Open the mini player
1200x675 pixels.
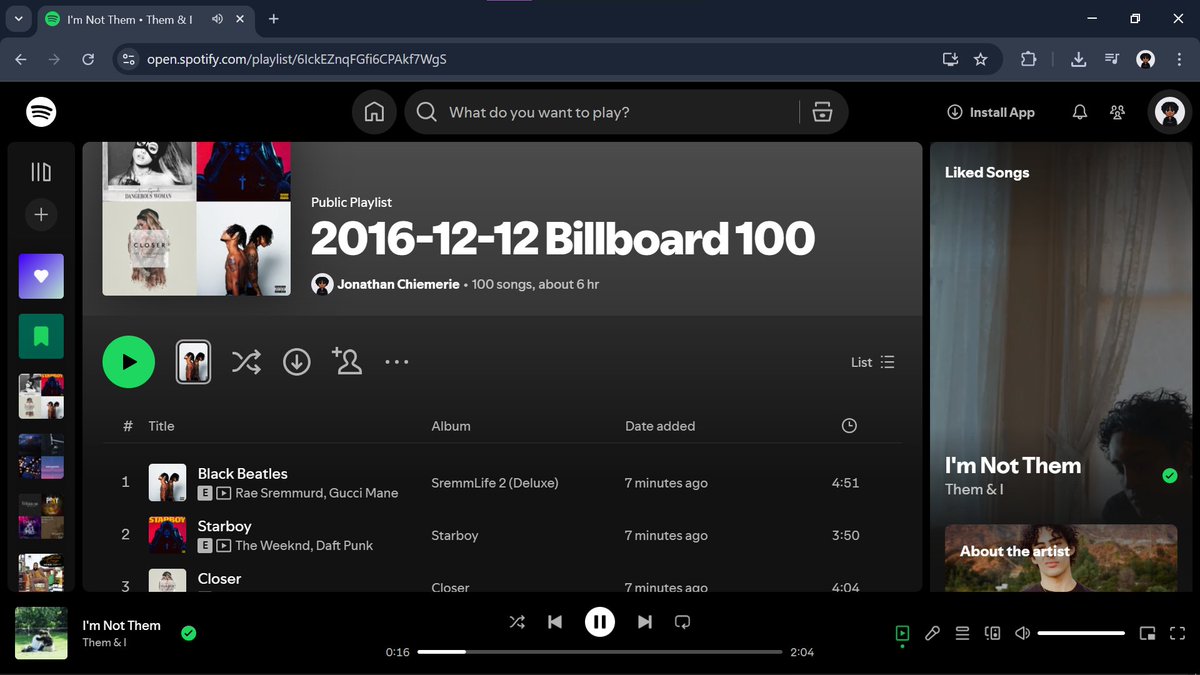[x=1148, y=633]
